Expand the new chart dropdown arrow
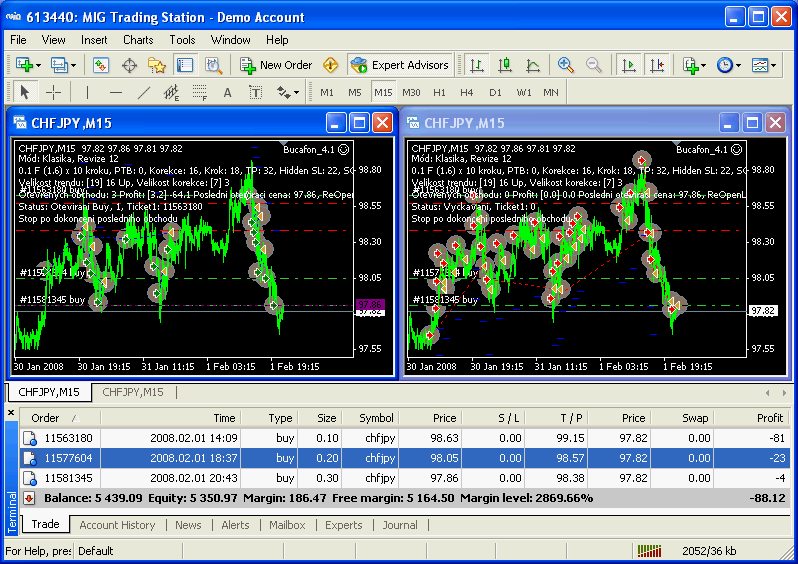The width and height of the screenshot is (798, 564). (40, 65)
